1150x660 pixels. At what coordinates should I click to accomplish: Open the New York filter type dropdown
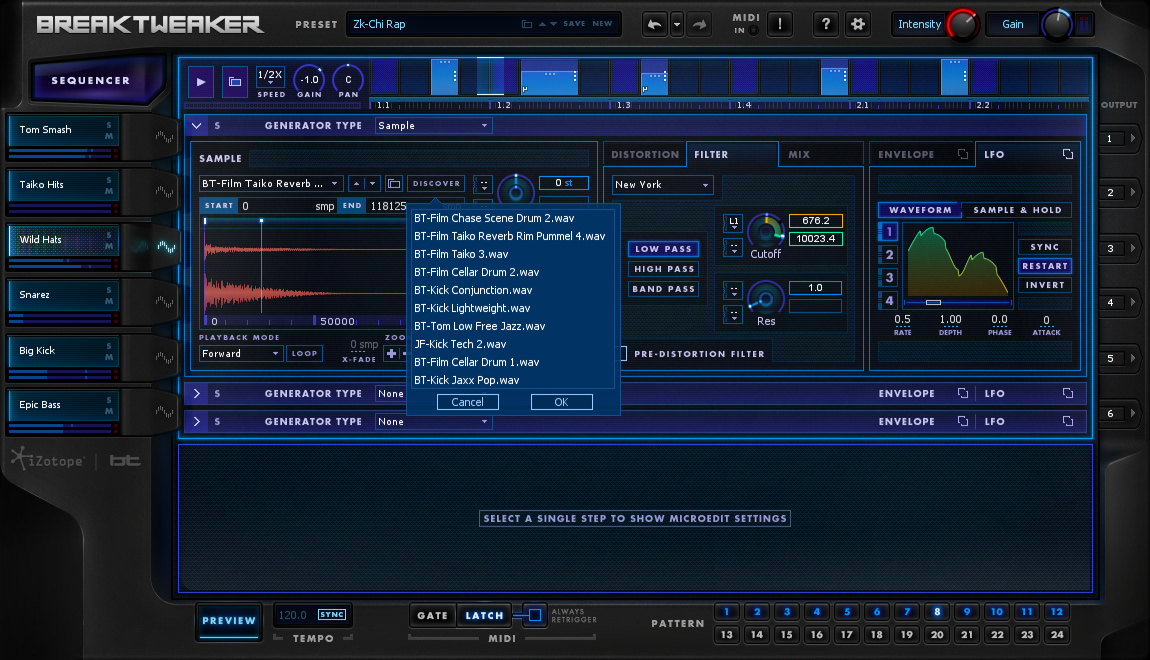[662, 185]
